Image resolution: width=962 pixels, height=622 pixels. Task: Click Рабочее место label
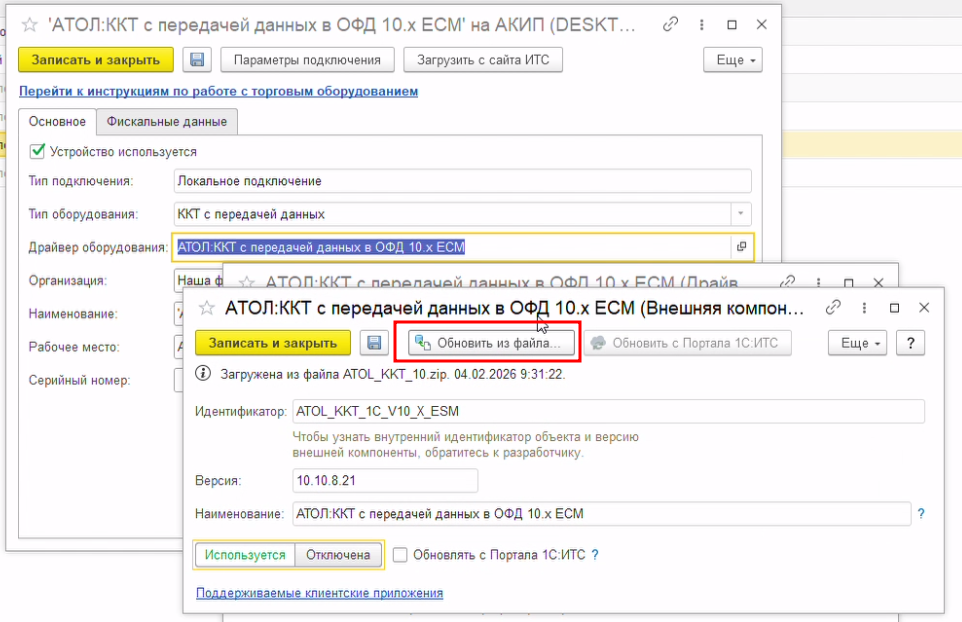(x=74, y=347)
